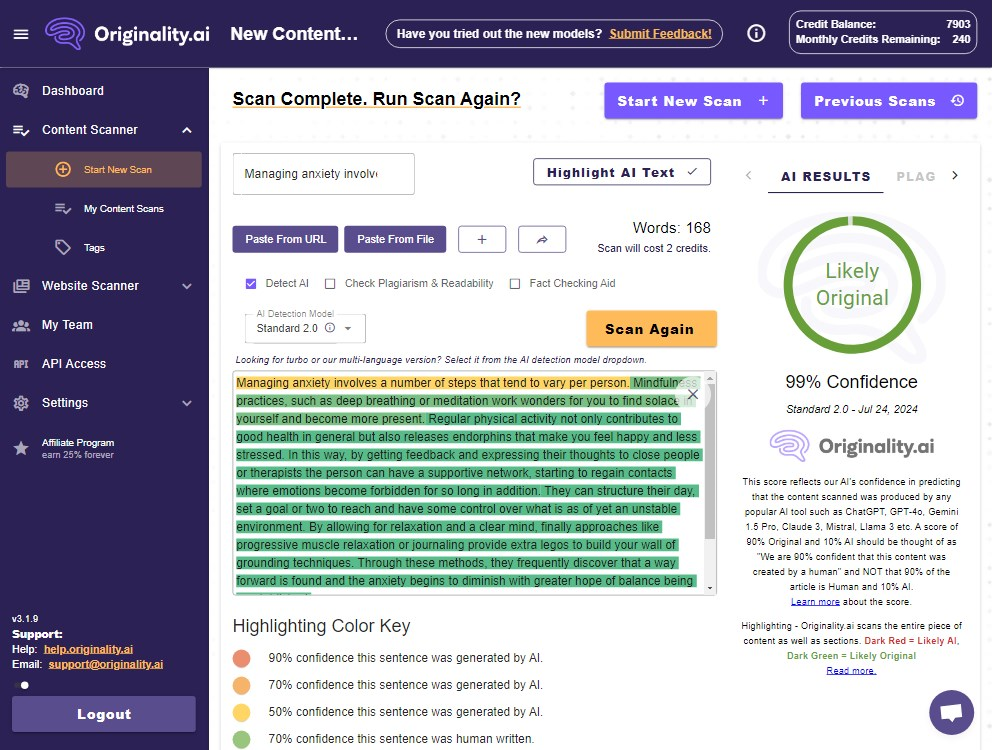Screen dimensions: 992x750
Task: Open My Content Scans in sidebar
Action: 123,209
